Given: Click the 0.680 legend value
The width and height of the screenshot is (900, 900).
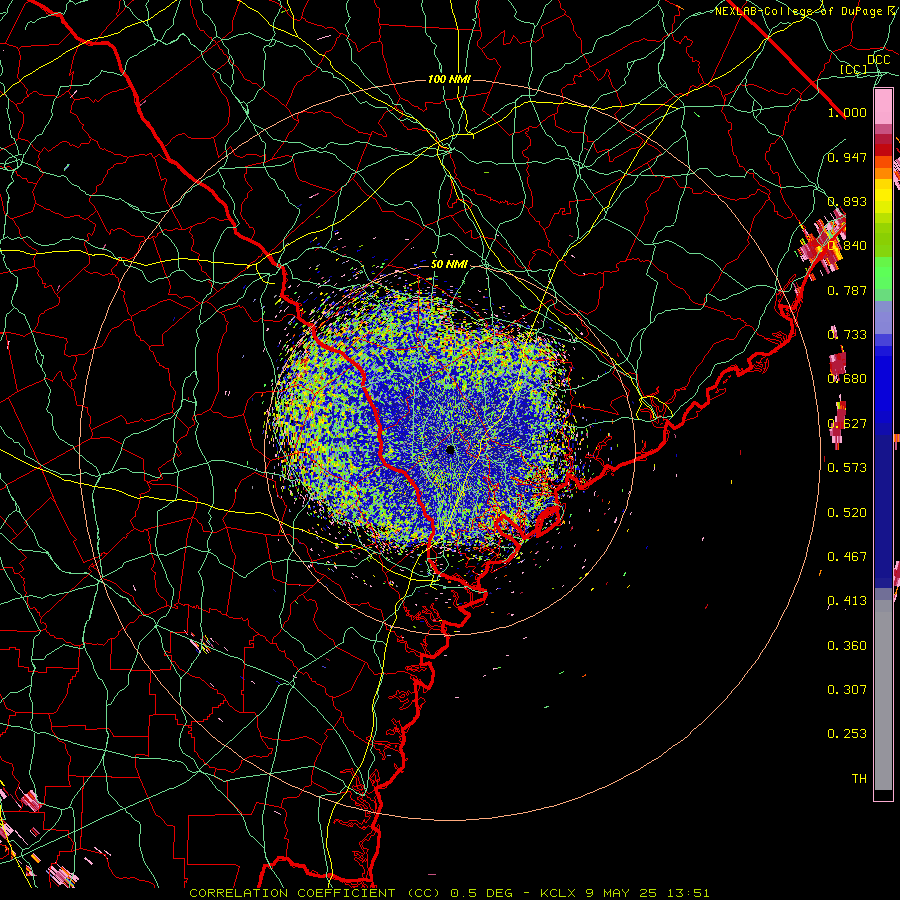Looking at the screenshot, I should pyautogui.click(x=847, y=379).
